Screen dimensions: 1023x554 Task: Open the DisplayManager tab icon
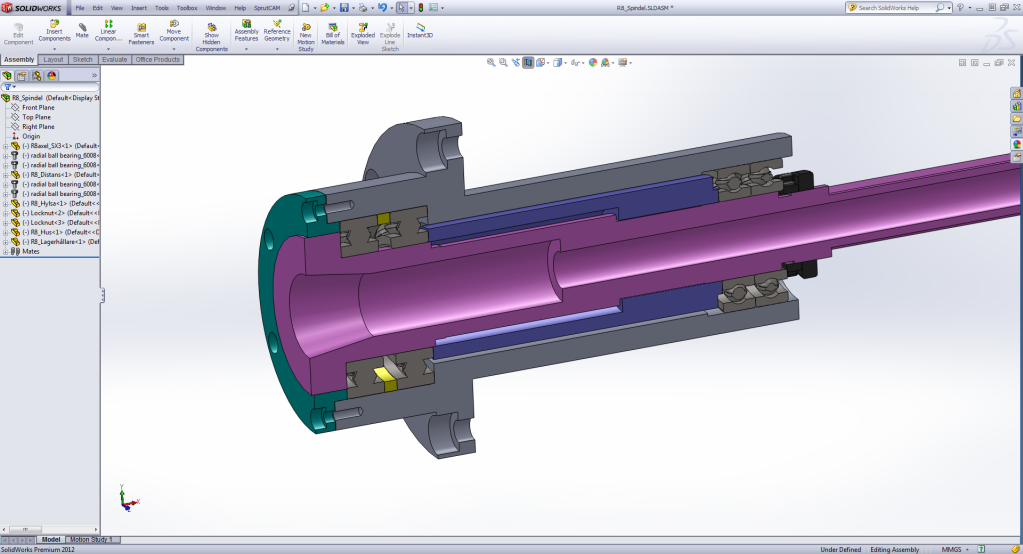point(52,76)
